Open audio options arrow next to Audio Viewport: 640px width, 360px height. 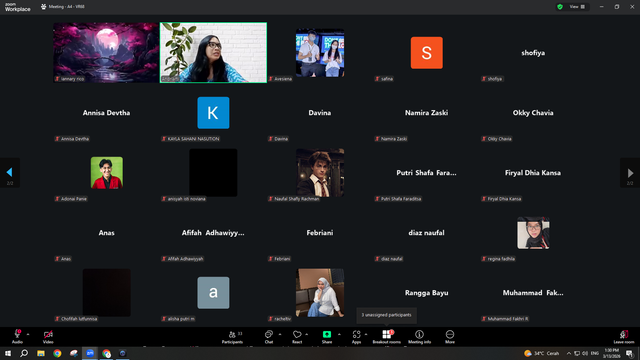28,334
